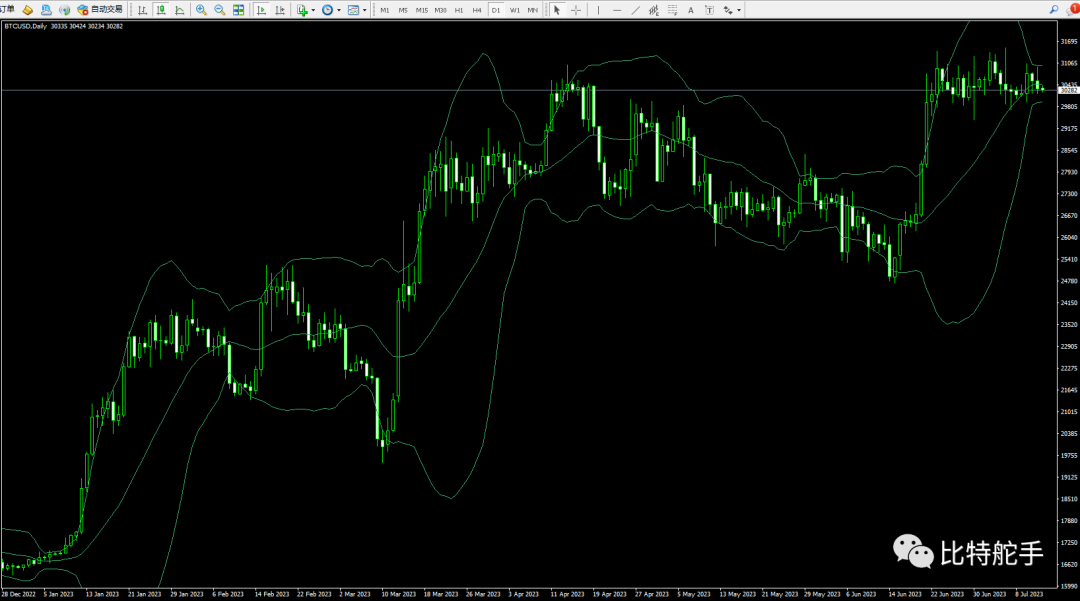Select D1 daily timeframe
1080x601 pixels.
(496, 10)
